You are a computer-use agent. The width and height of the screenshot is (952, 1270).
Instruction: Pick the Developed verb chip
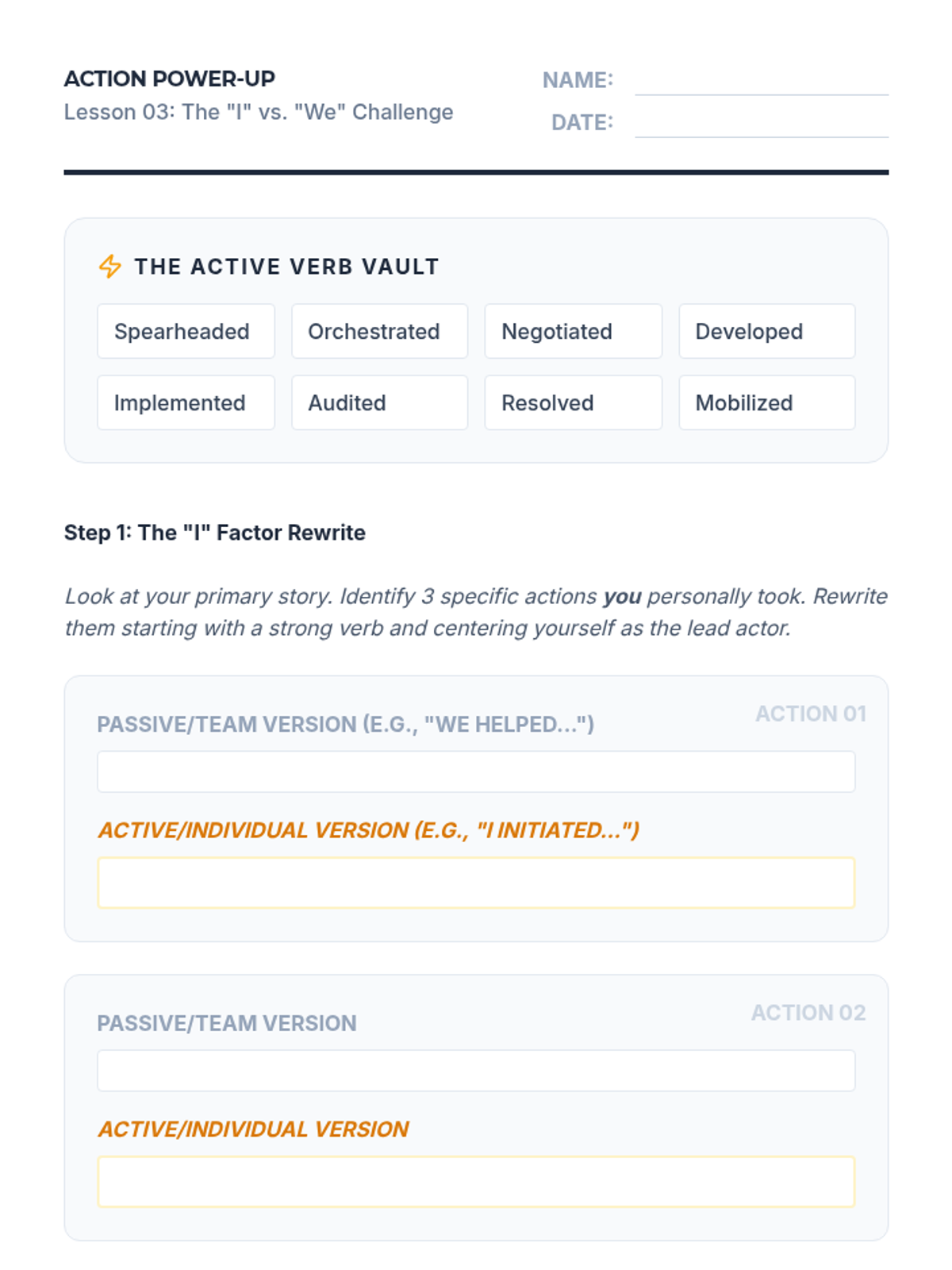pos(766,331)
